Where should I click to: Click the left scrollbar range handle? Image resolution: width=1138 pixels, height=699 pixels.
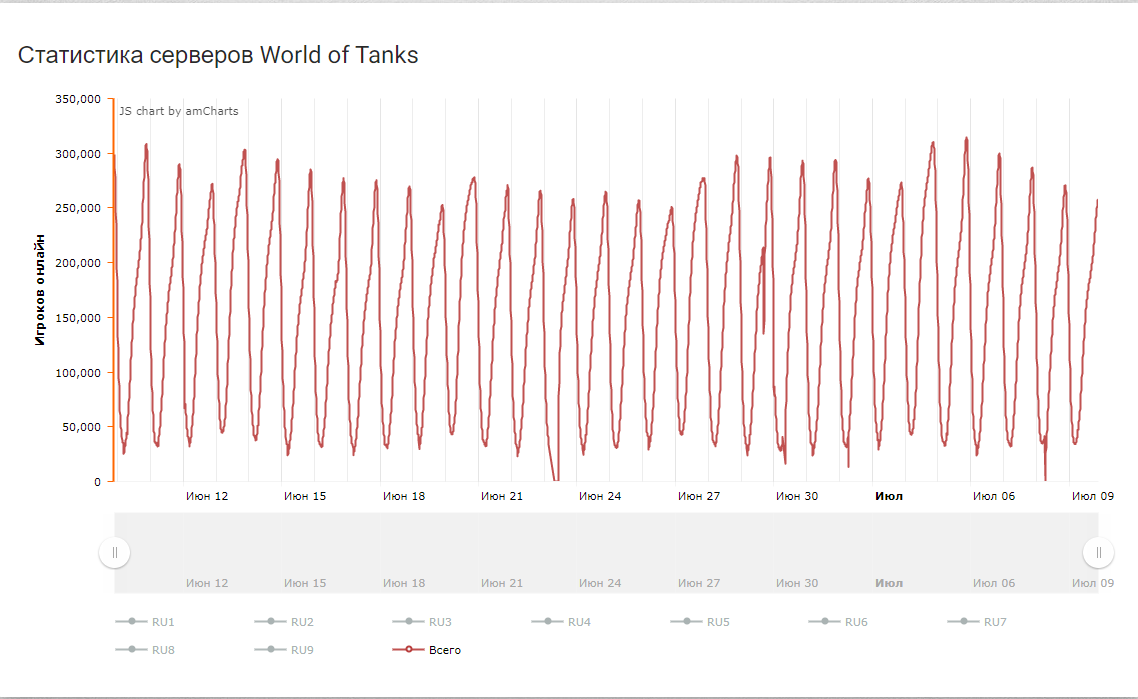[x=115, y=553]
